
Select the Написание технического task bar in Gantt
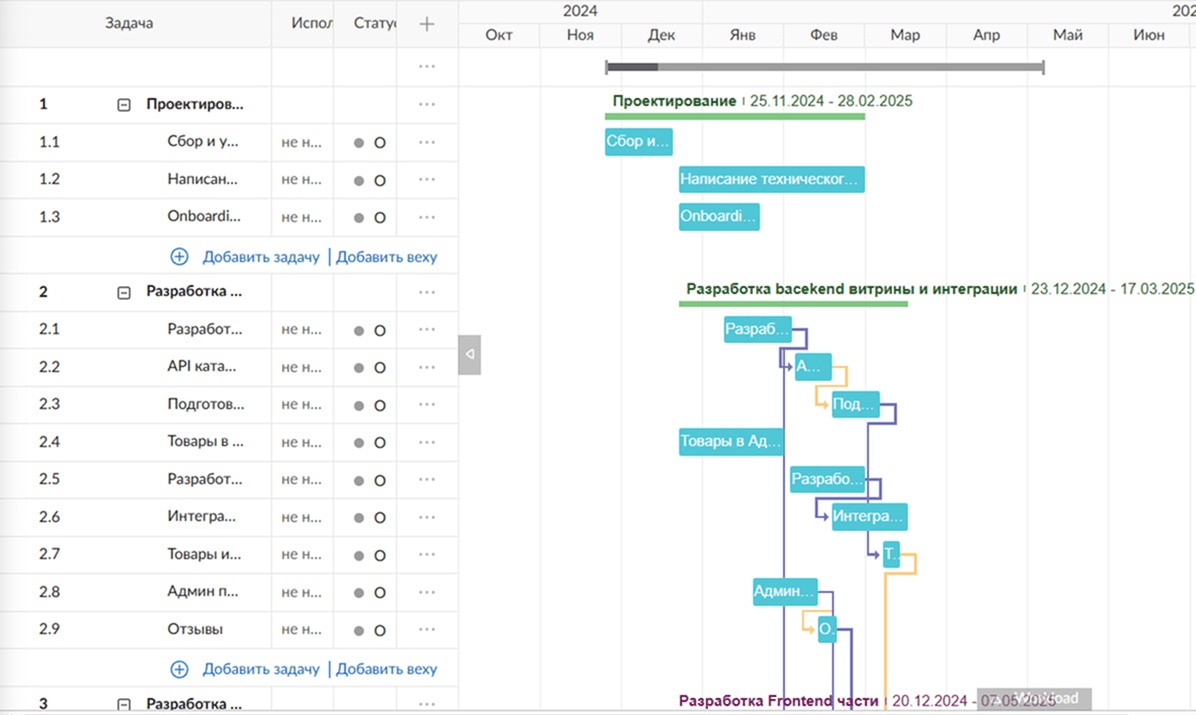click(770, 180)
